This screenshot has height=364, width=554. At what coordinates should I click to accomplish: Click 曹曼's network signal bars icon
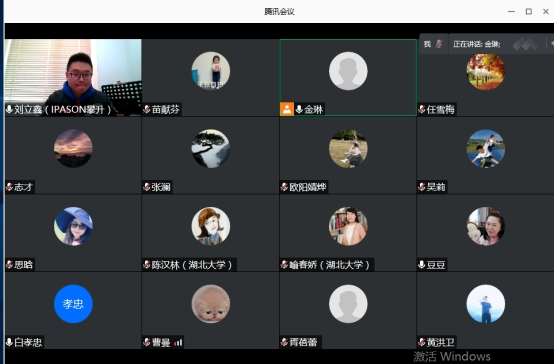[x=178, y=342]
